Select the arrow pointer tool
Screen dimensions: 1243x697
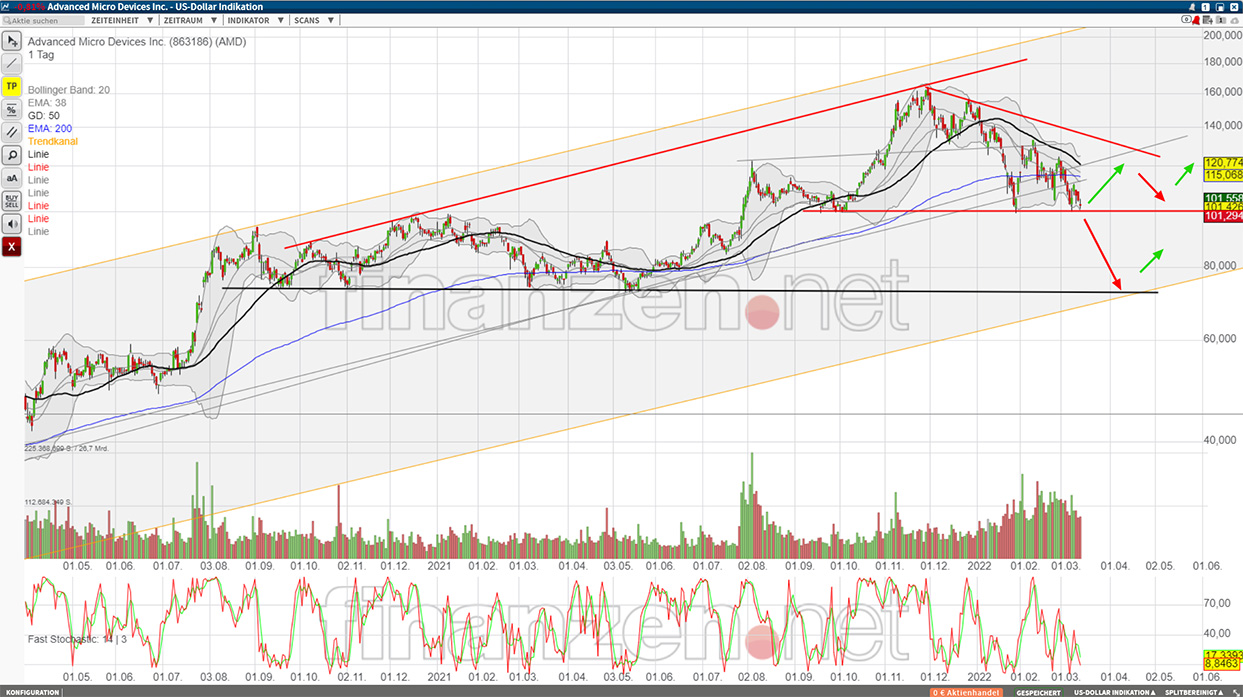(11, 41)
